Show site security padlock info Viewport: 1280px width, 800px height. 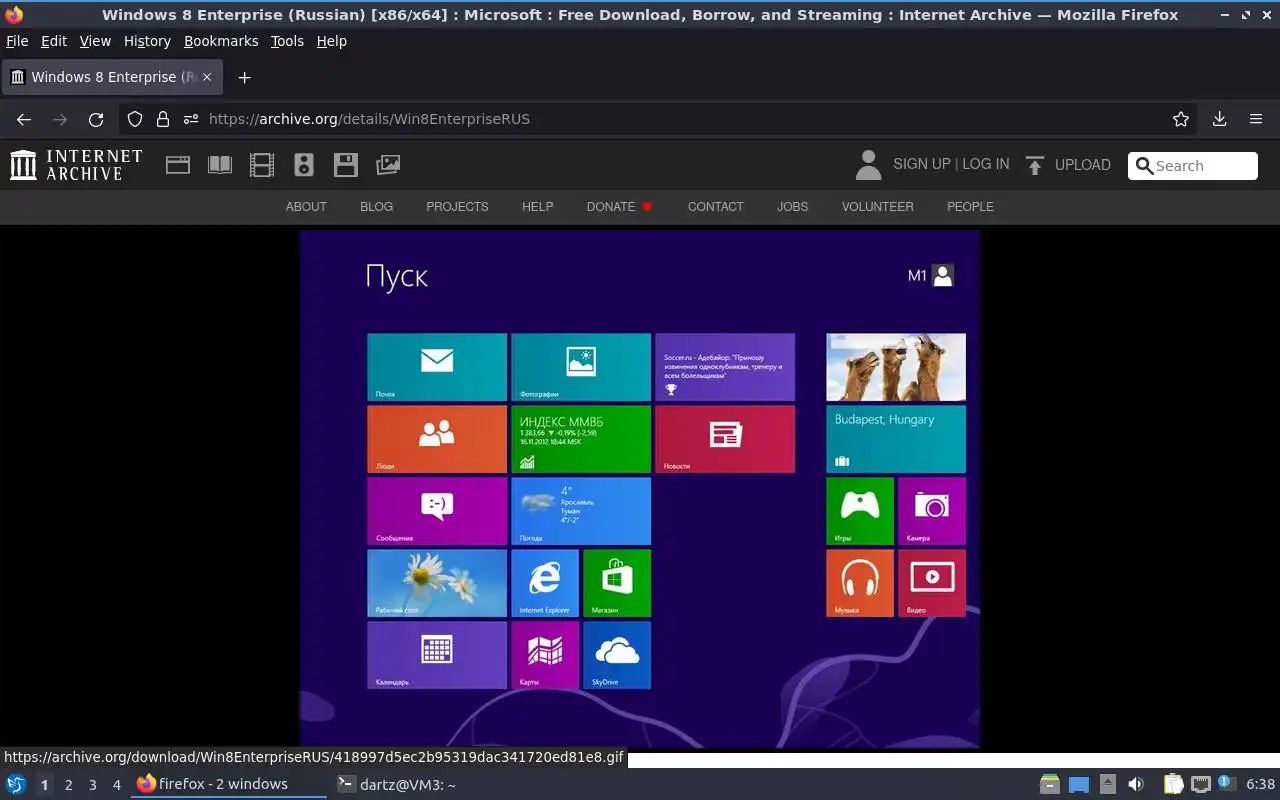pyautogui.click(x=163, y=119)
